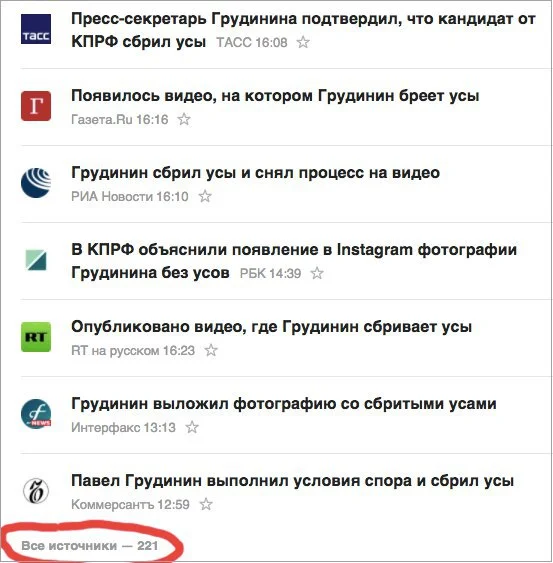Expand Все источники — 221 list

(90, 546)
